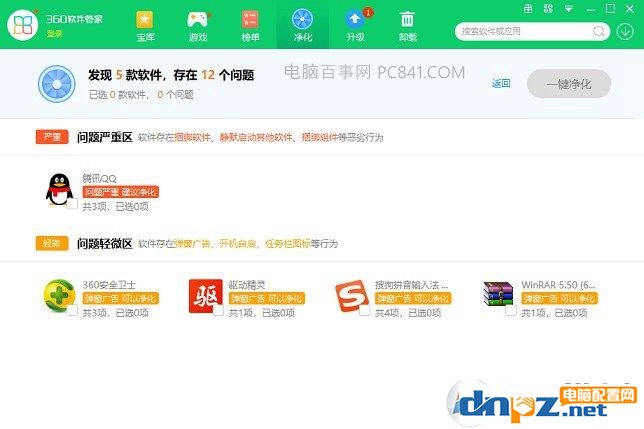
Task: Click the orange 轻微 badge
Action: (x=52, y=243)
